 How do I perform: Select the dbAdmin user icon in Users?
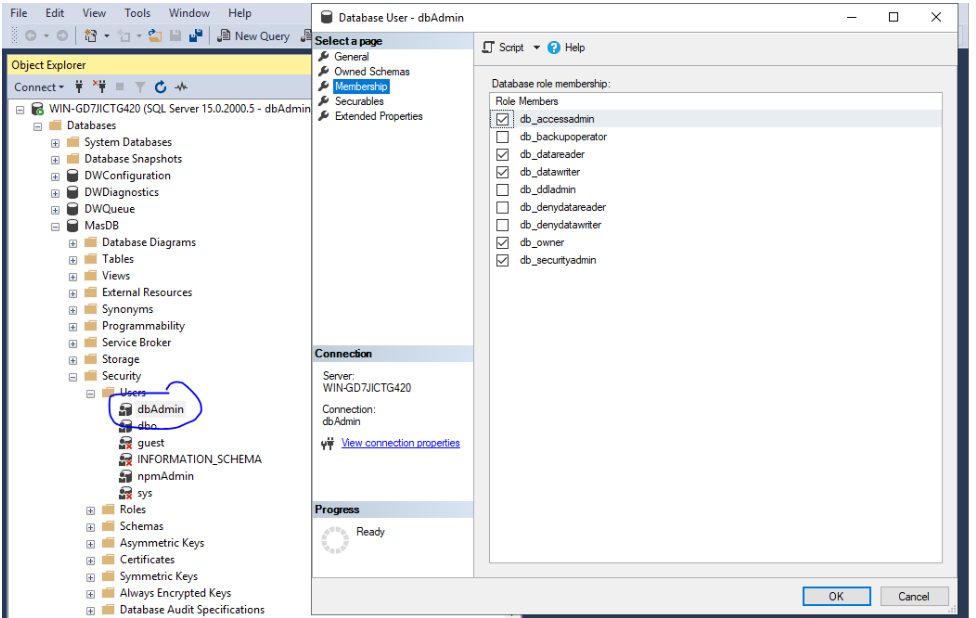tap(126, 409)
